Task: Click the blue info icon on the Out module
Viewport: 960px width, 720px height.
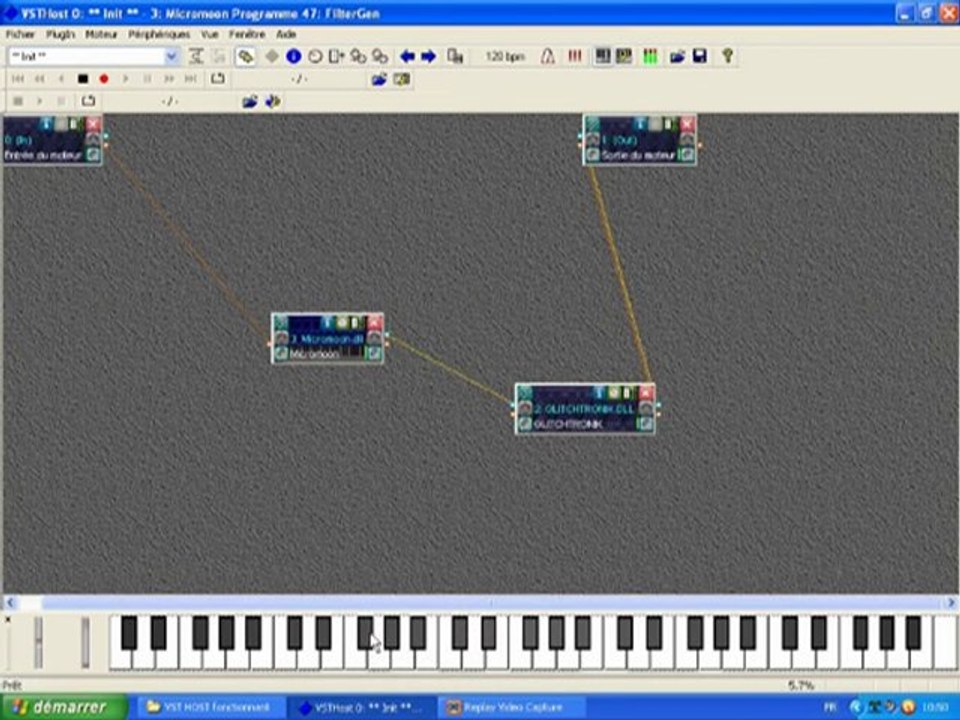Action: [640, 124]
